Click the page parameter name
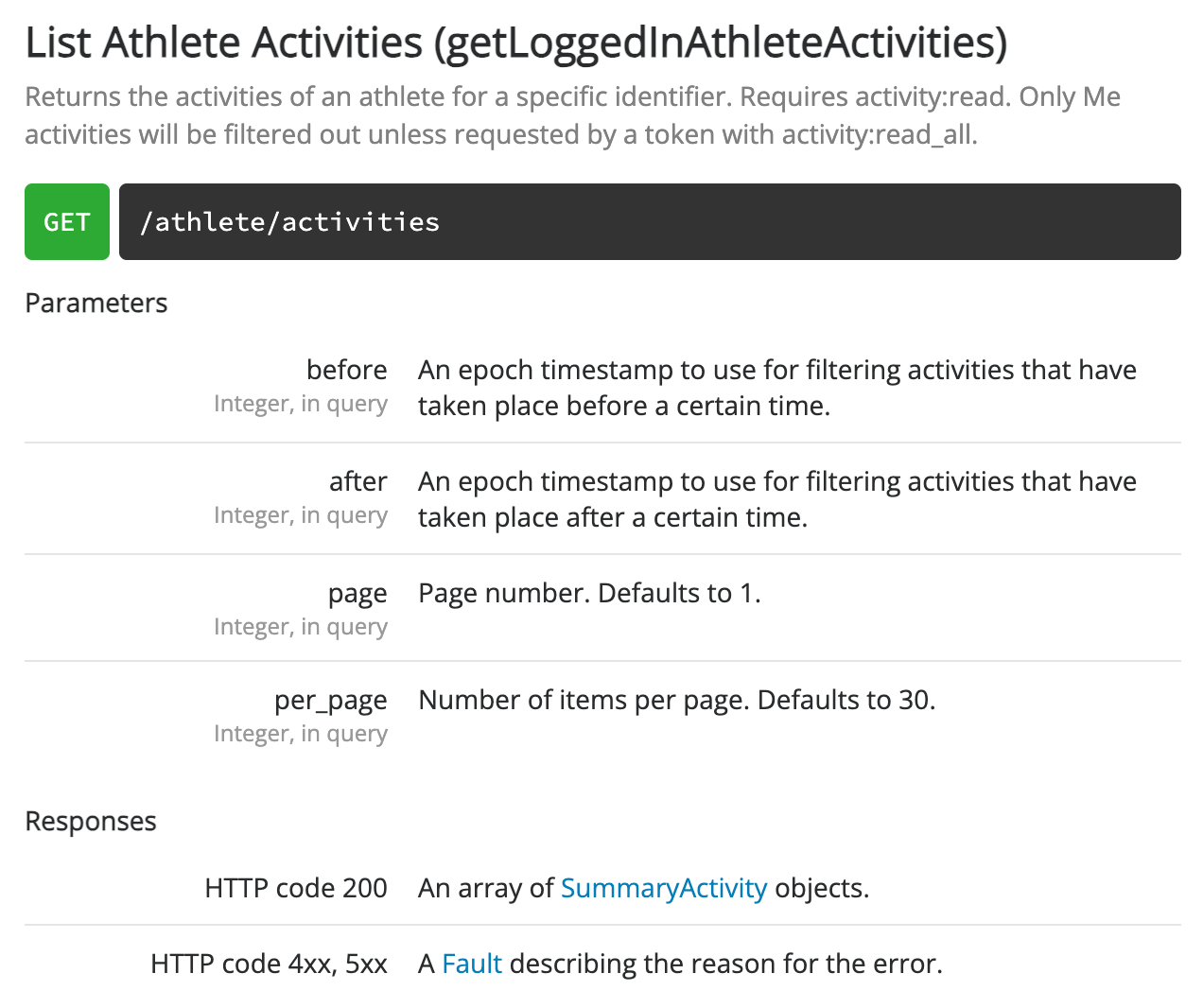 click(357, 593)
